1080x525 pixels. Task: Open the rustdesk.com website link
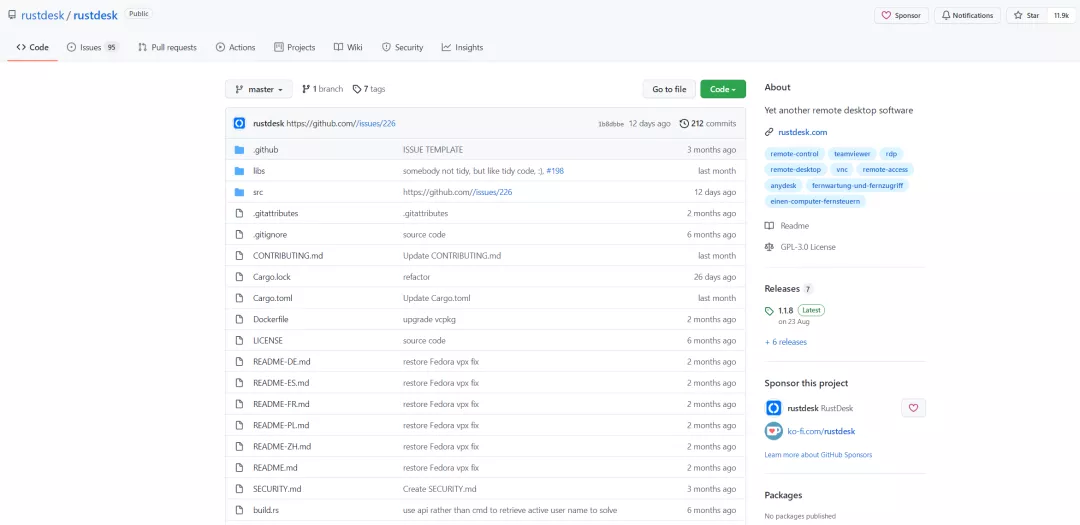tap(802, 132)
